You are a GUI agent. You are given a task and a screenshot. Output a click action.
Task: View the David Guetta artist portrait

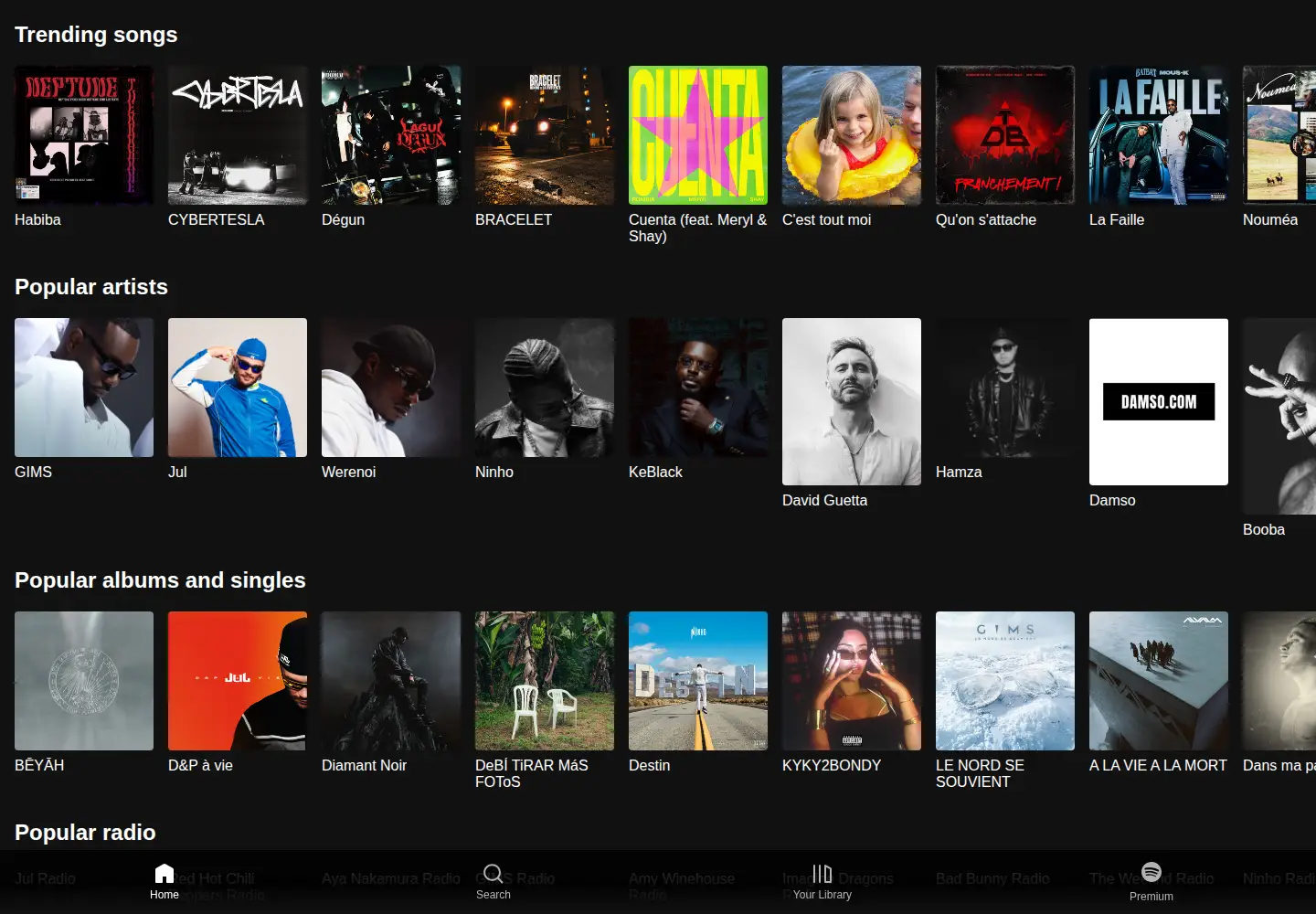point(852,401)
